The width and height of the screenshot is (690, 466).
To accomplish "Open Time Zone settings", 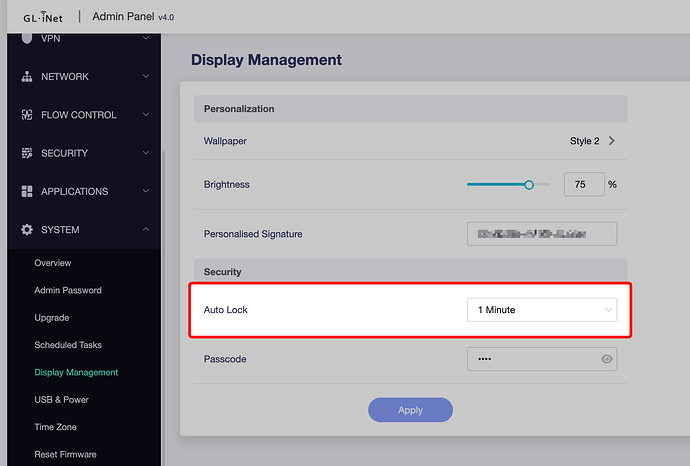I will (55, 427).
